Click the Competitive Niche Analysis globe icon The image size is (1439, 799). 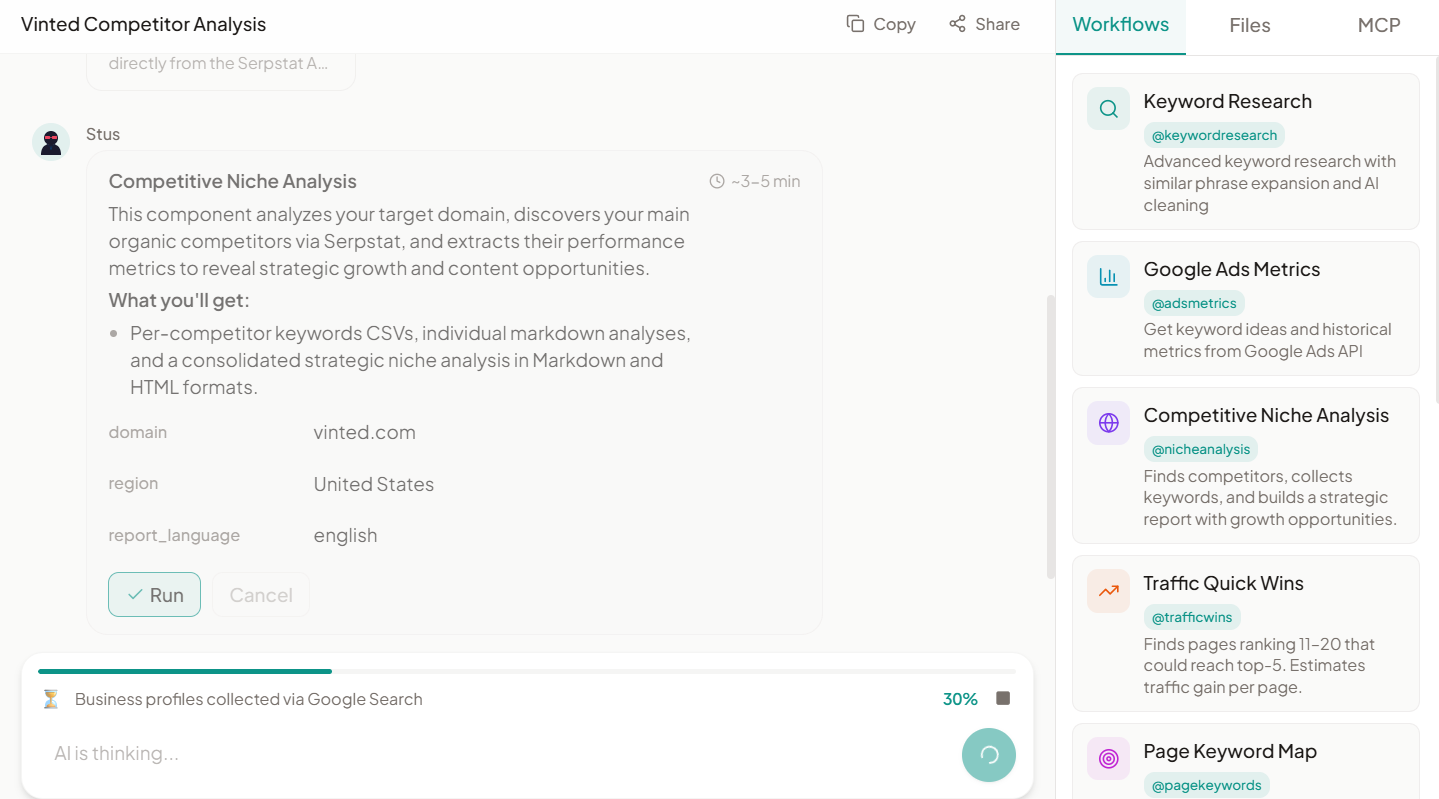coord(1108,423)
